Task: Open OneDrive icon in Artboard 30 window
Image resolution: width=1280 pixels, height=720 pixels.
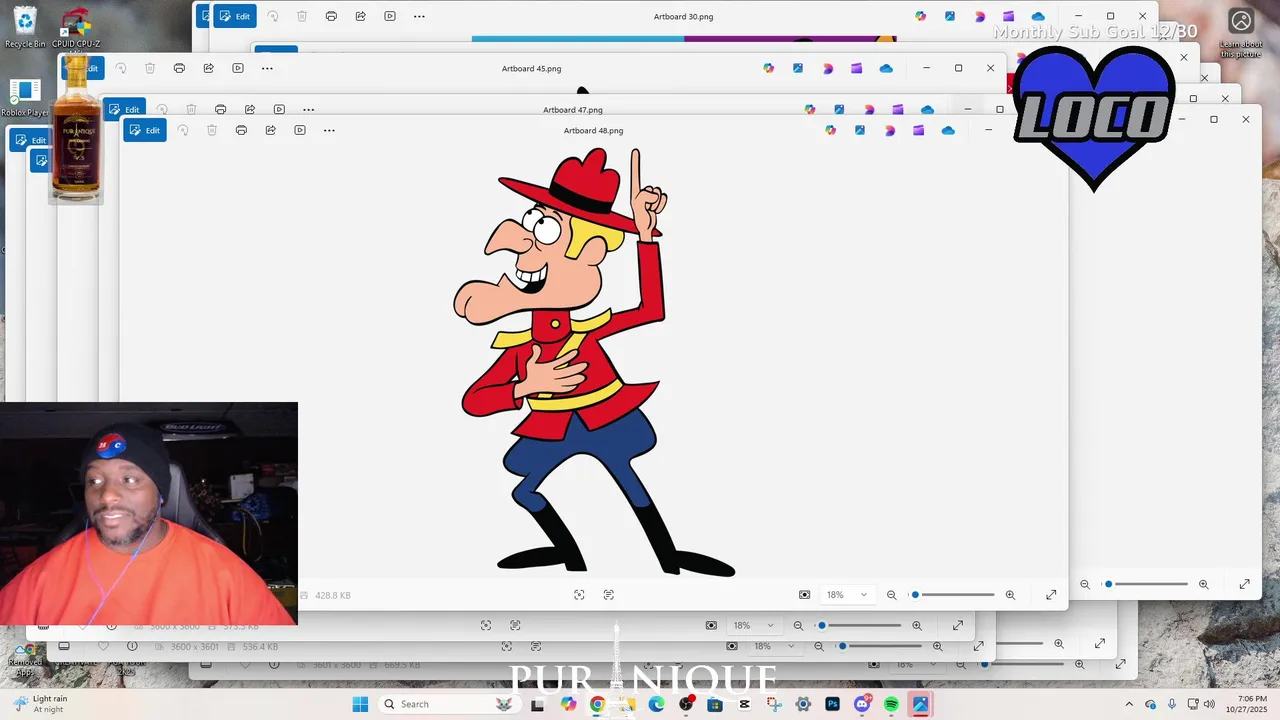Action: 1038,16
